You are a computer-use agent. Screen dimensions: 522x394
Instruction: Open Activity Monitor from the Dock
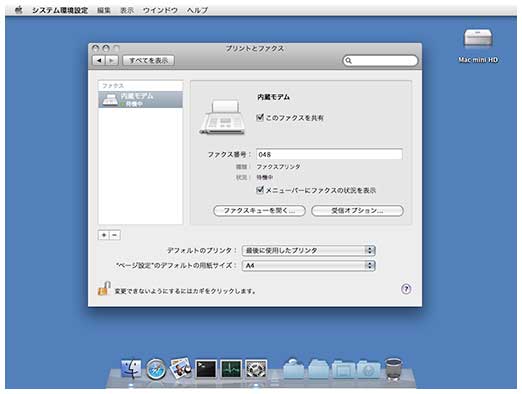click(231, 369)
